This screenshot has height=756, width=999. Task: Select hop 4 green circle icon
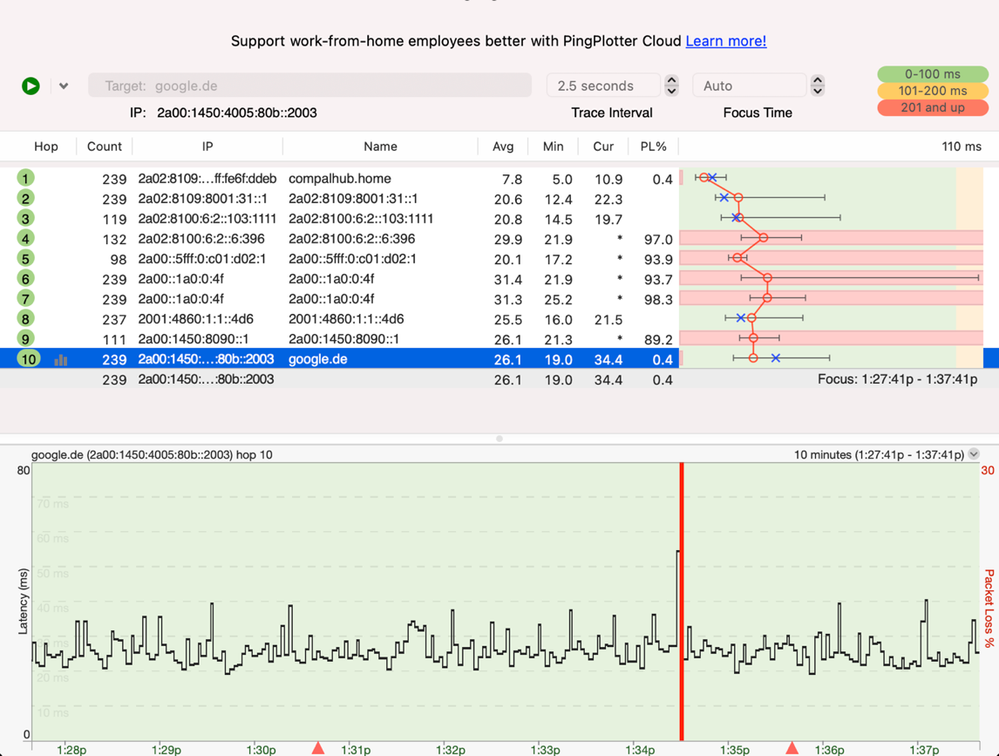point(25,239)
